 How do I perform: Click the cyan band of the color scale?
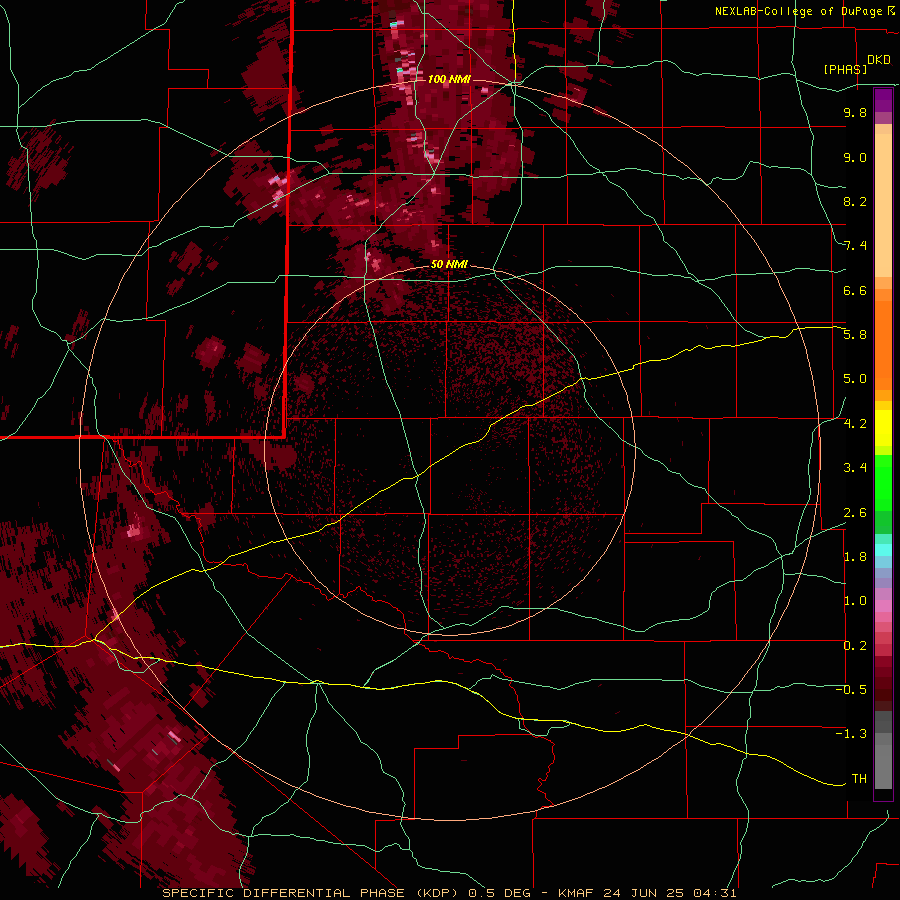click(883, 550)
